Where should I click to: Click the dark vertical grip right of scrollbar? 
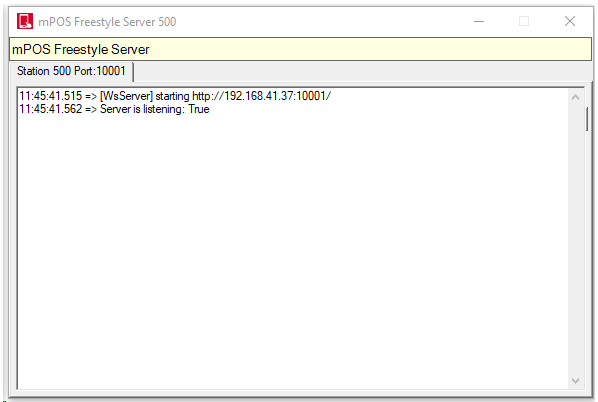click(x=587, y=119)
